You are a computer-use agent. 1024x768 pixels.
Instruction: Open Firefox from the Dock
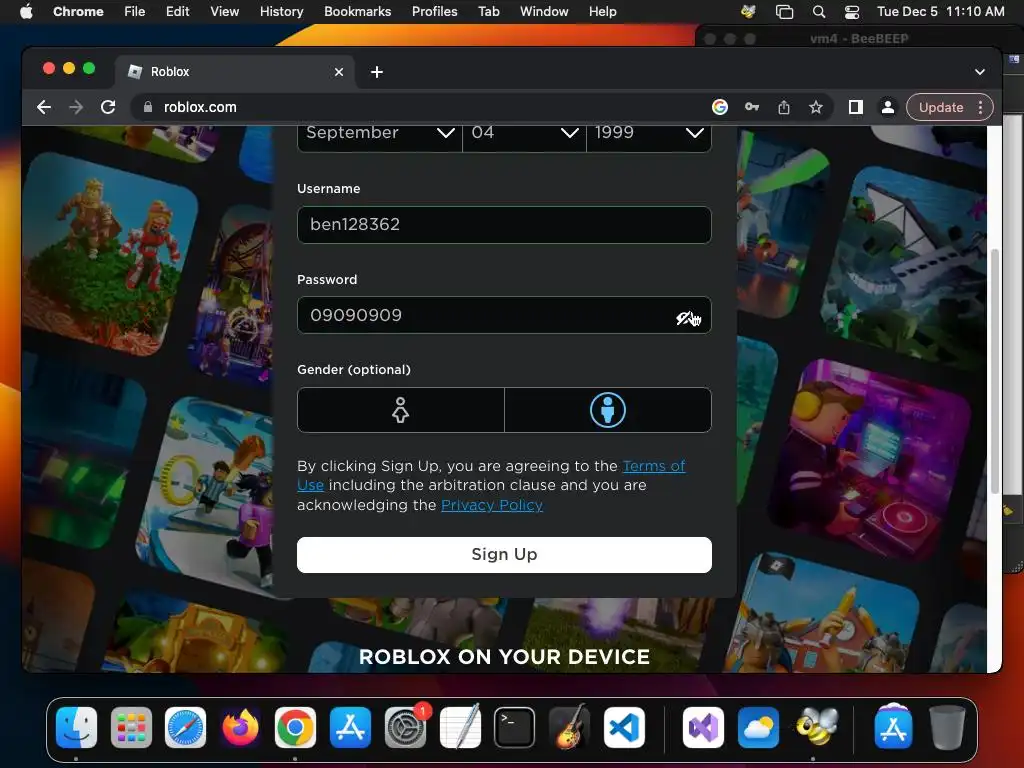coord(240,727)
